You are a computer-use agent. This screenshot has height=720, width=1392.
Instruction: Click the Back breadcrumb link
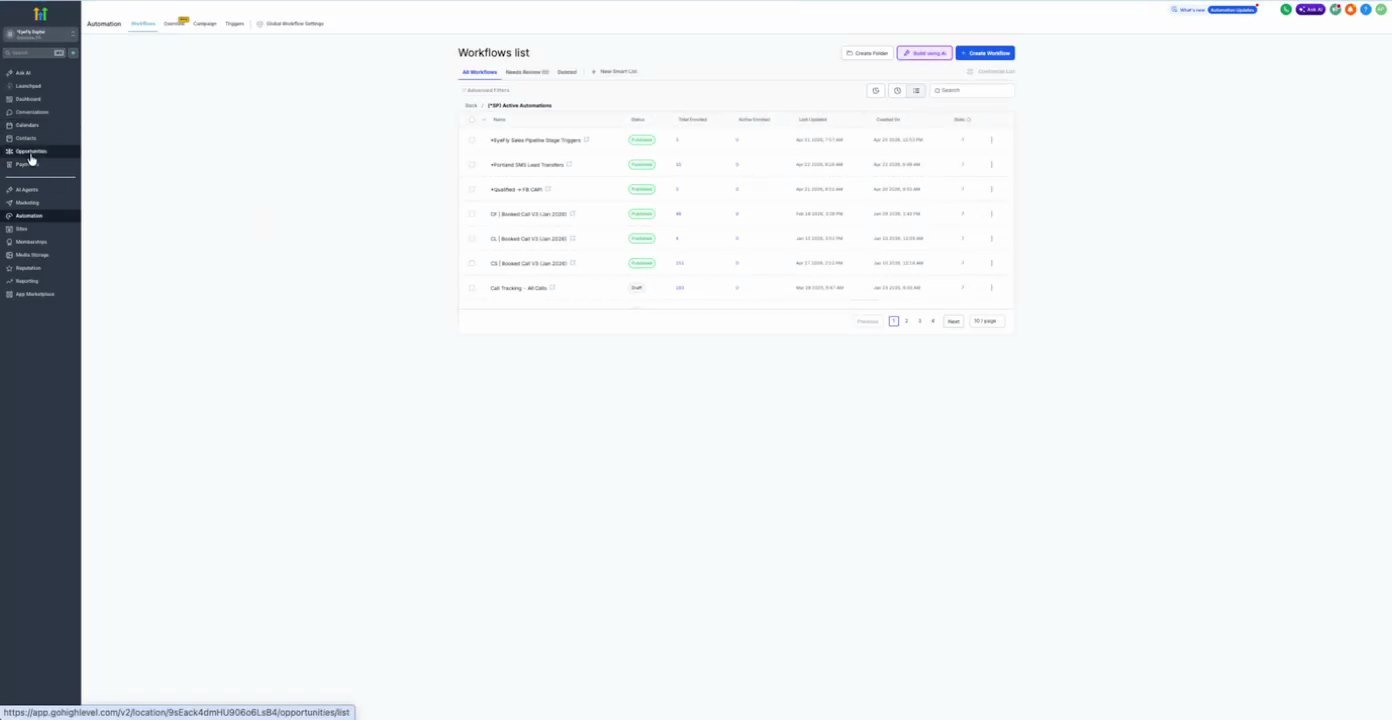point(471,105)
